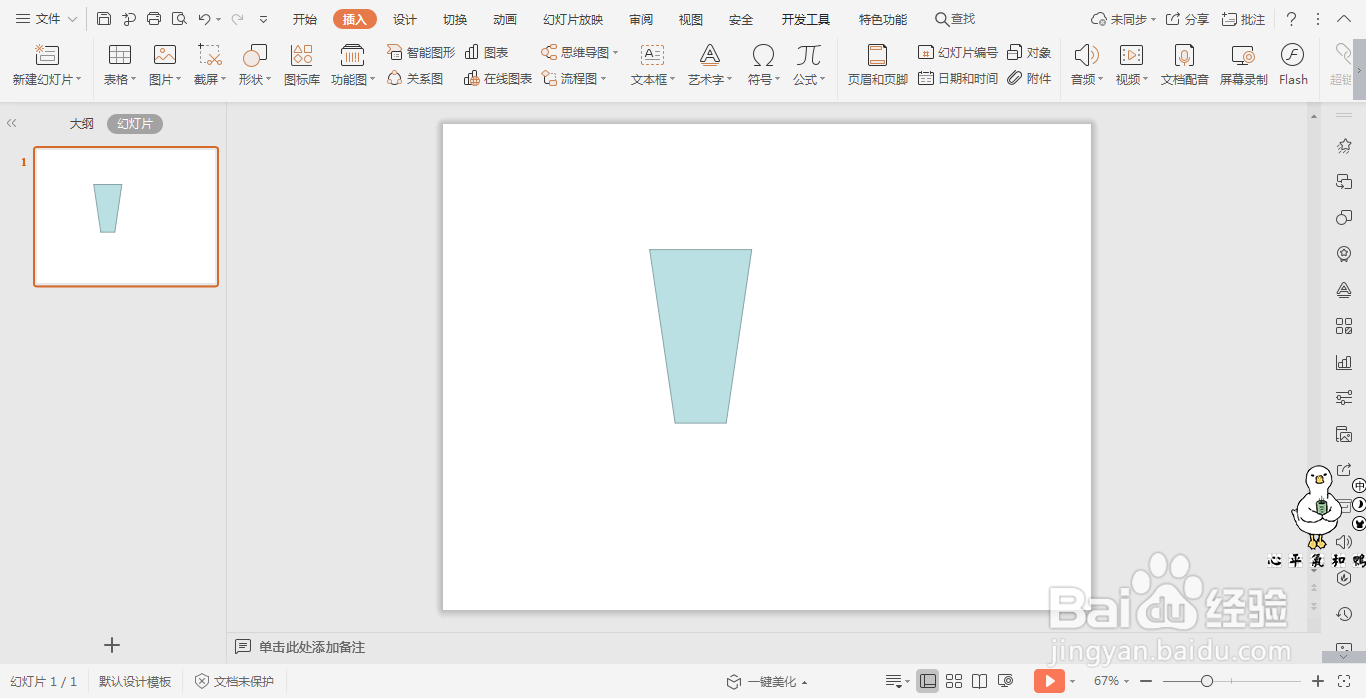Add a new slide with plus button
The height and width of the screenshot is (698, 1366).
coord(112,645)
